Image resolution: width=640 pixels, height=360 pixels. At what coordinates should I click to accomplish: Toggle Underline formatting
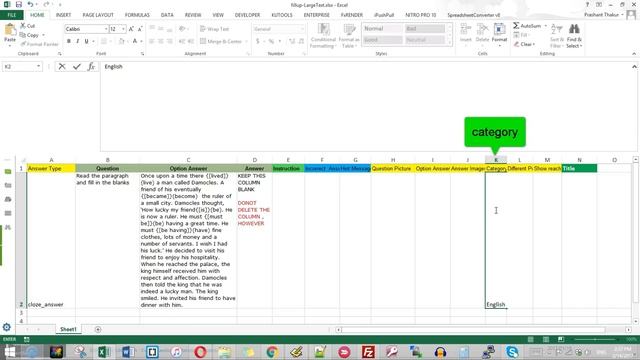coord(86,41)
